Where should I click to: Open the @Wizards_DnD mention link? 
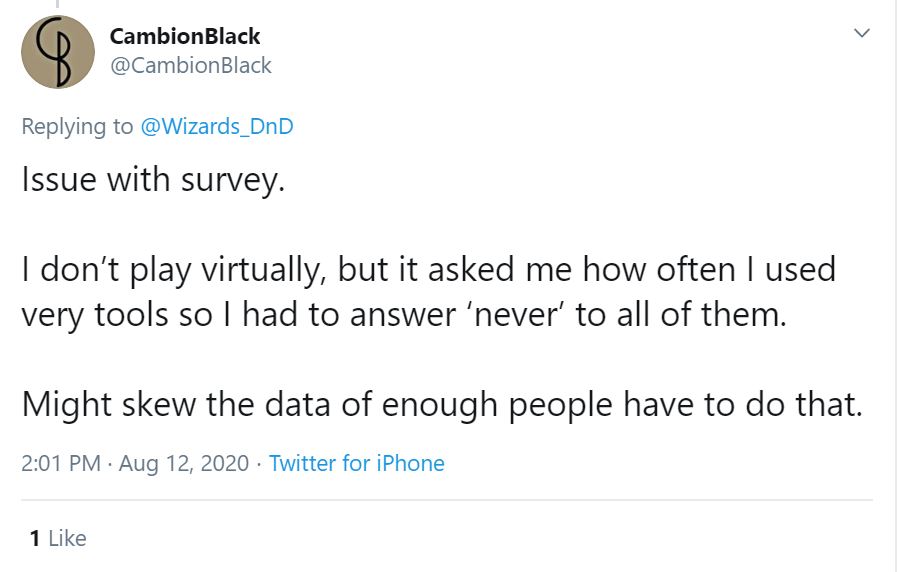point(217,126)
